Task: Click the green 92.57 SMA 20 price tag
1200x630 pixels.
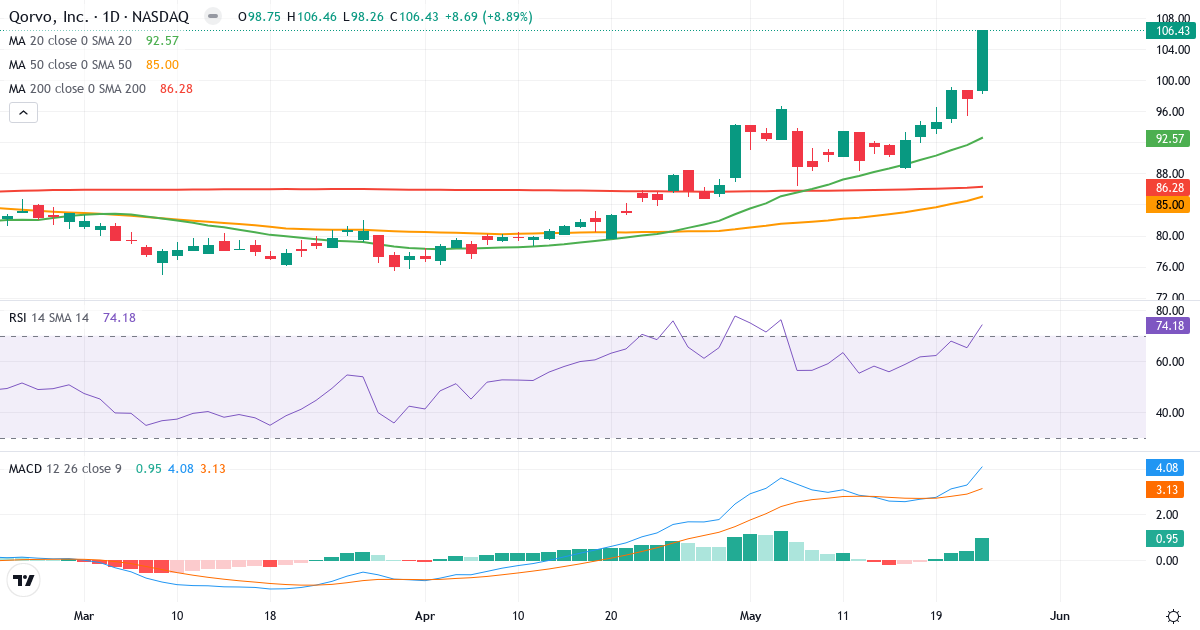Action: (1170, 139)
